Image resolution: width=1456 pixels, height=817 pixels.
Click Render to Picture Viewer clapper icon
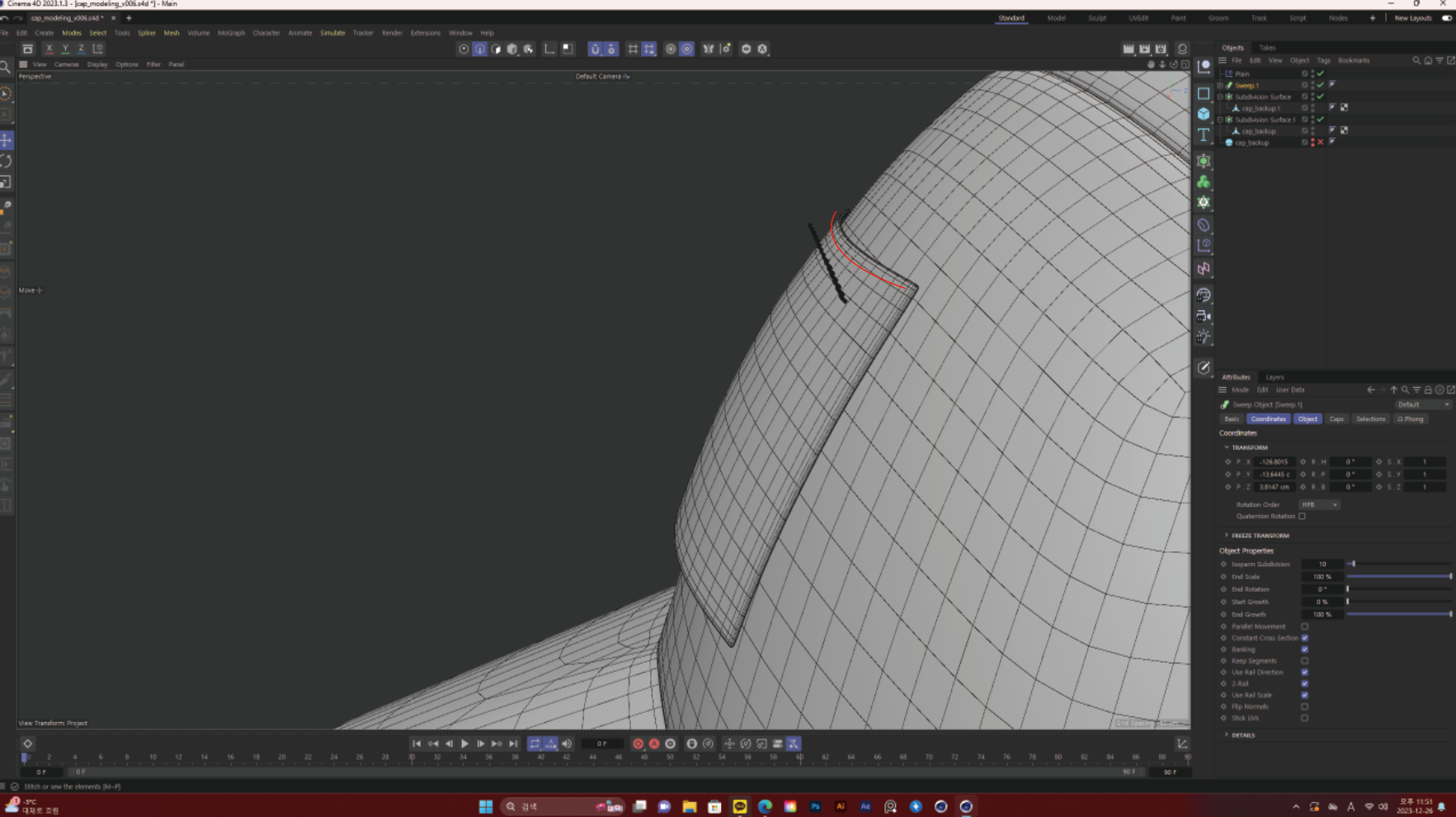[x=1144, y=49]
